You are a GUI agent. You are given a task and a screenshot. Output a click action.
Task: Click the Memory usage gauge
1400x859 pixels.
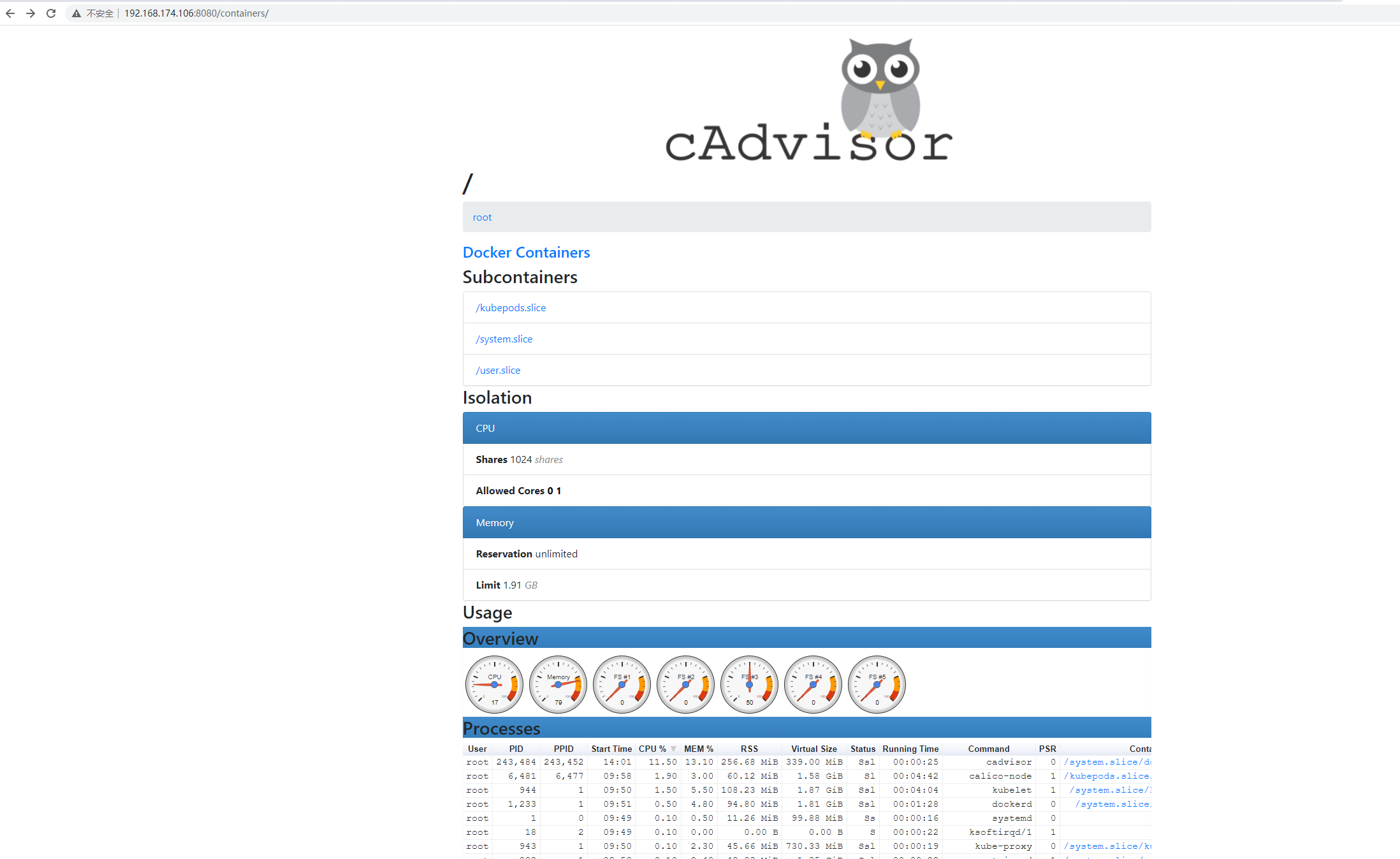click(x=558, y=684)
